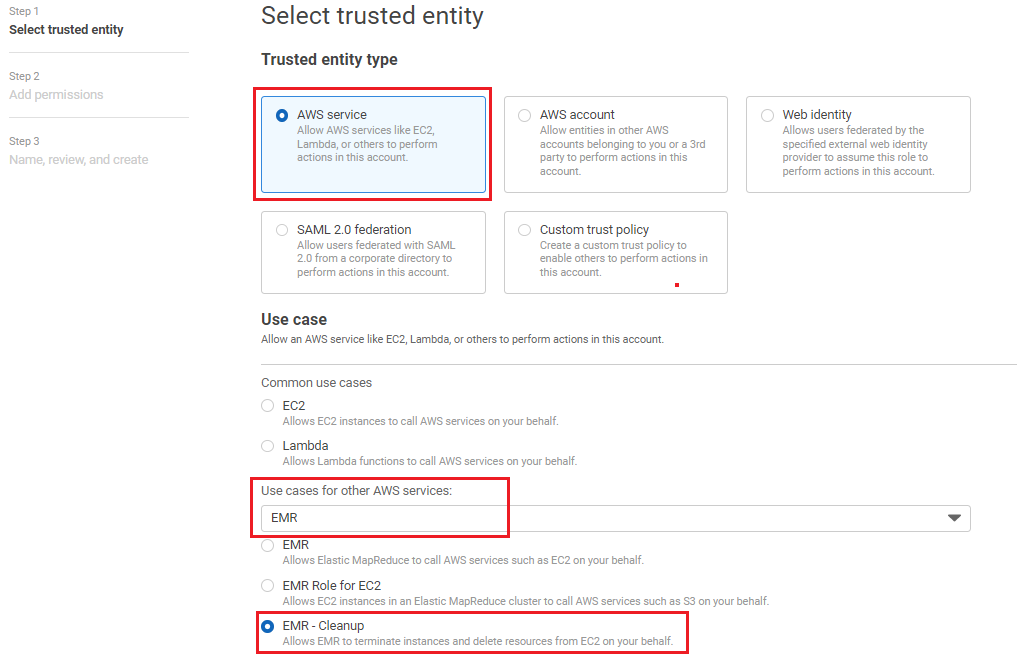Select the plain EMR use case radio
1017x665 pixels.
267,545
